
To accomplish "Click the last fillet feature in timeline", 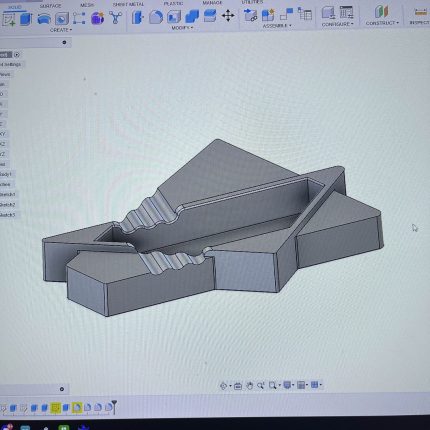I will tap(108, 407).
